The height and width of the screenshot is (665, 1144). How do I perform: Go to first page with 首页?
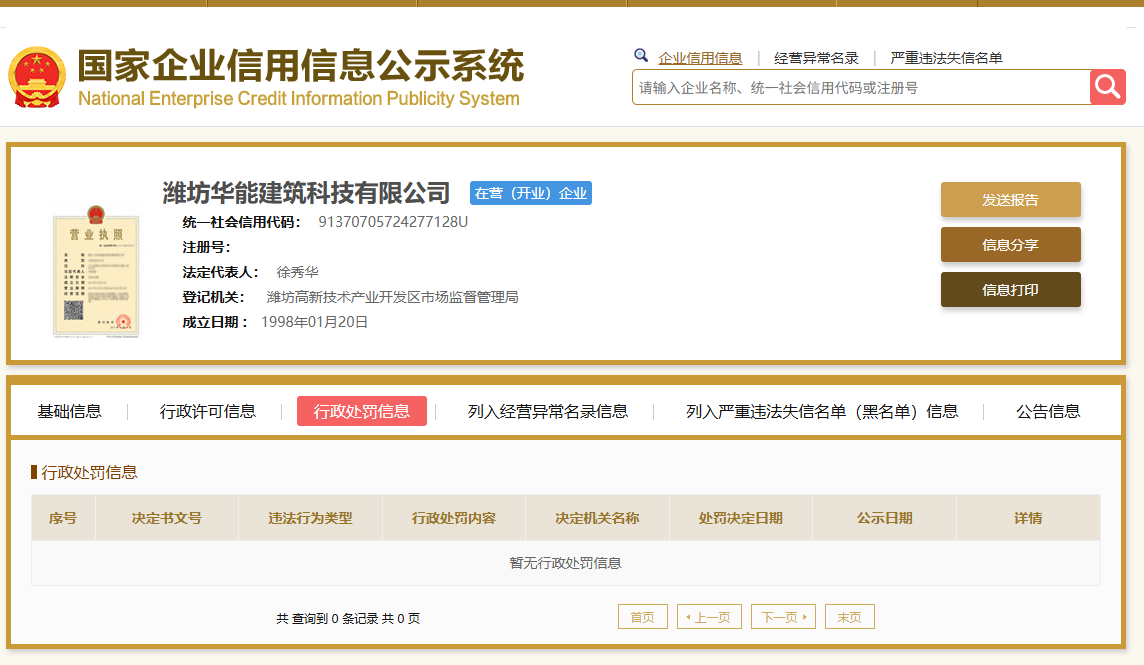coord(643,617)
